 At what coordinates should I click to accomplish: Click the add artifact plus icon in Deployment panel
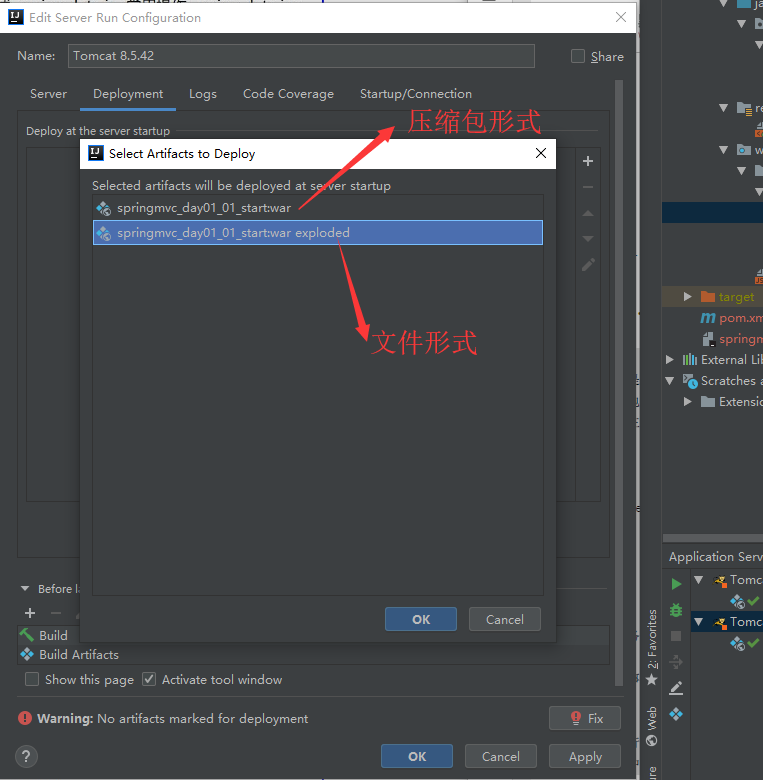click(588, 161)
